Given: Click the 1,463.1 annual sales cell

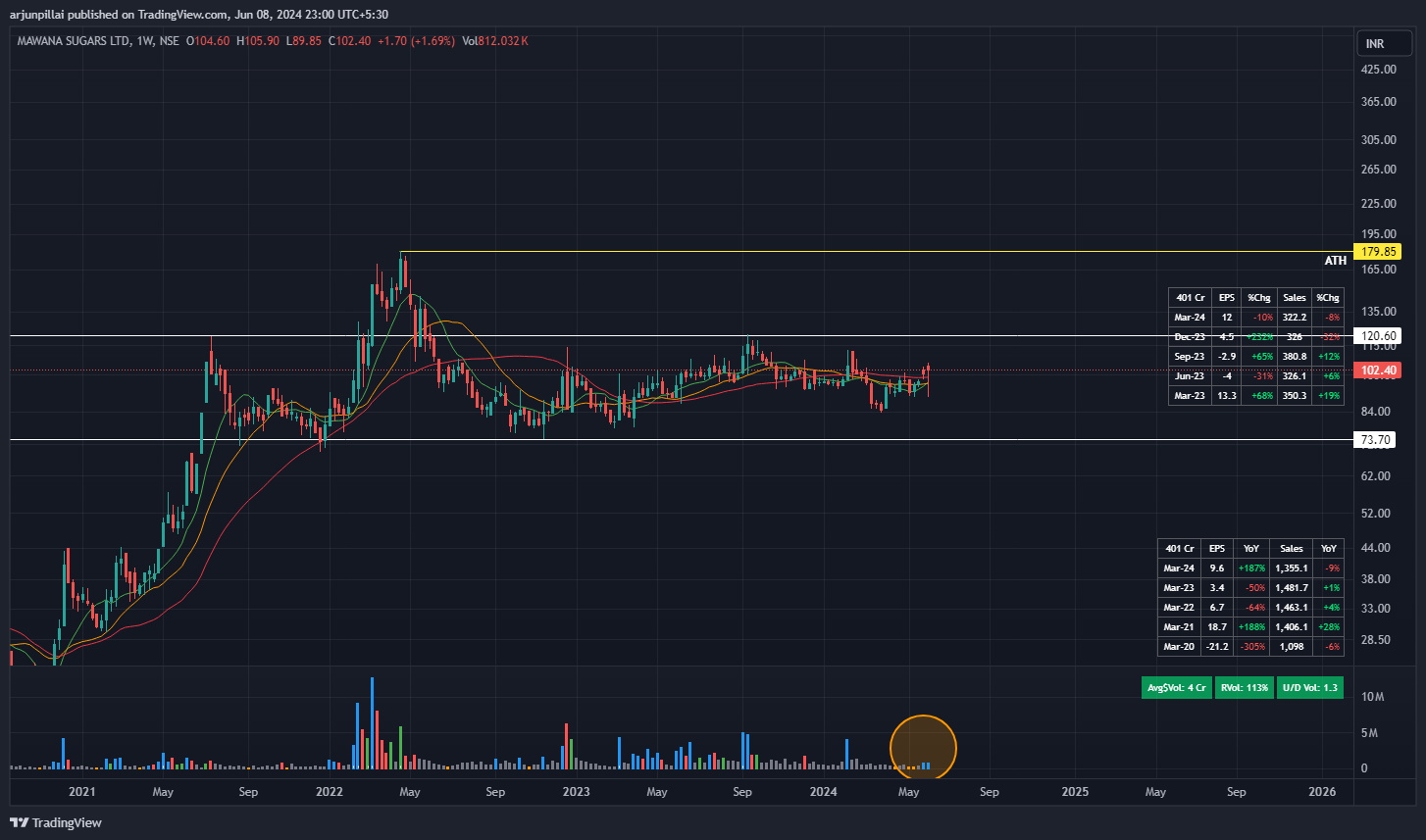Looking at the screenshot, I should 1292,608.
